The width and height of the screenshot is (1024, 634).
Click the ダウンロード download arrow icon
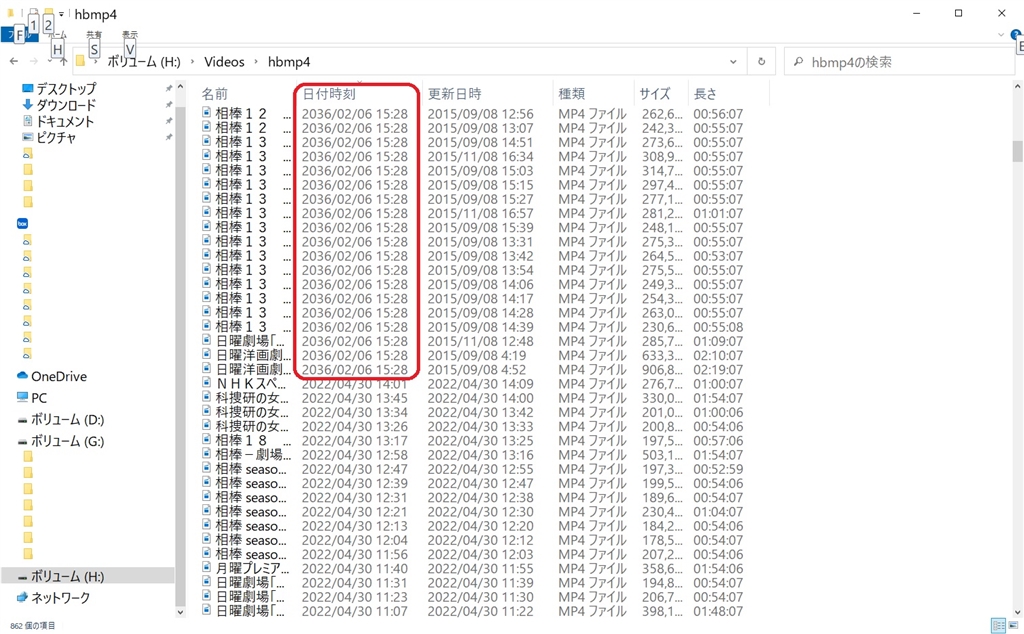point(27,104)
